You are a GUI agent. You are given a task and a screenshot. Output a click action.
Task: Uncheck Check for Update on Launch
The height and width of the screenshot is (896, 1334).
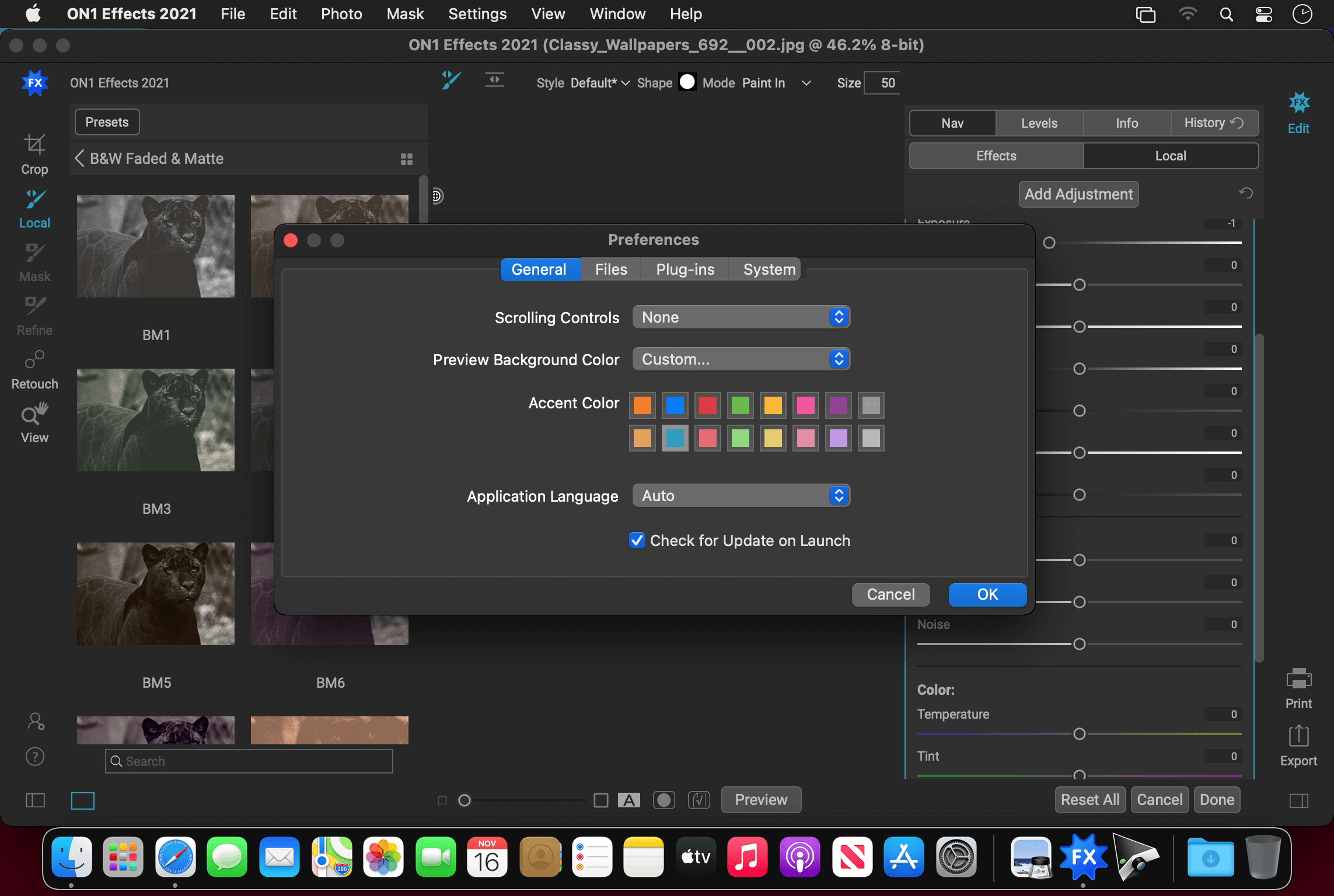pos(637,540)
